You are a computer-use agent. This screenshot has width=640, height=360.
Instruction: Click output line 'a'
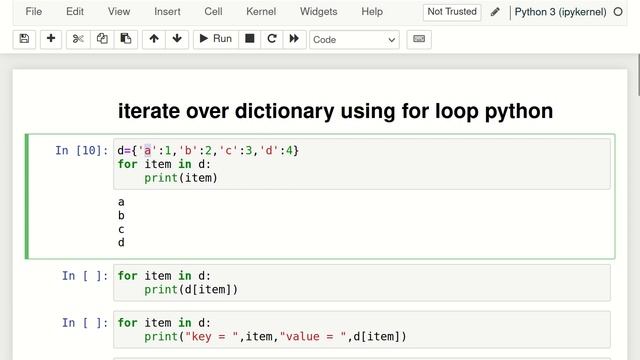(x=121, y=202)
